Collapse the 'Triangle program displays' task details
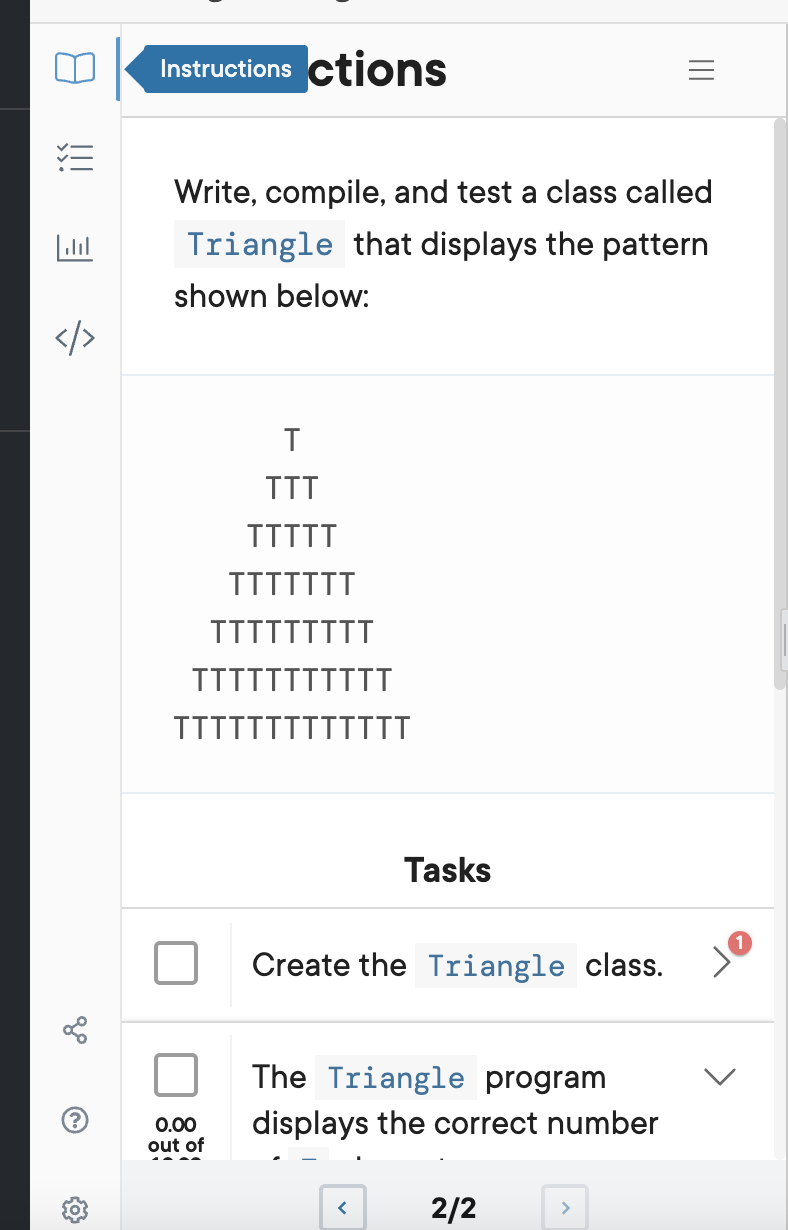Viewport: 788px width, 1230px height. [x=720, y=1077]
